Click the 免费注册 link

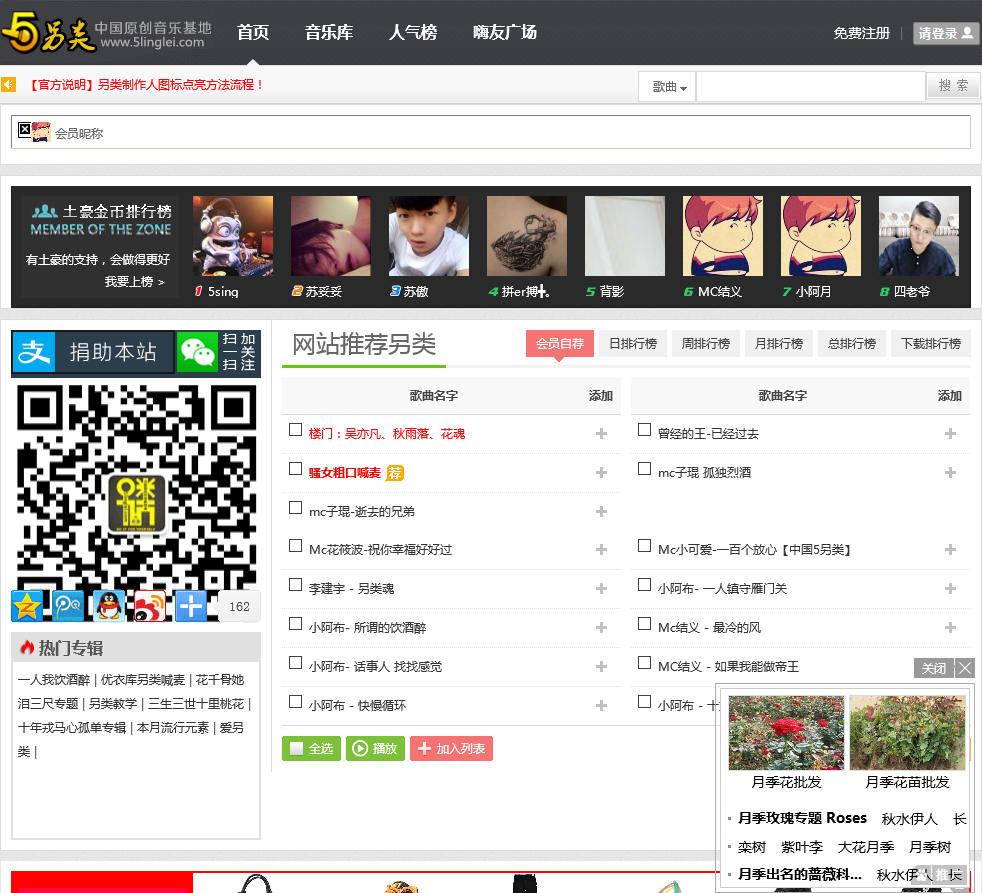click(x=862, y=33)
